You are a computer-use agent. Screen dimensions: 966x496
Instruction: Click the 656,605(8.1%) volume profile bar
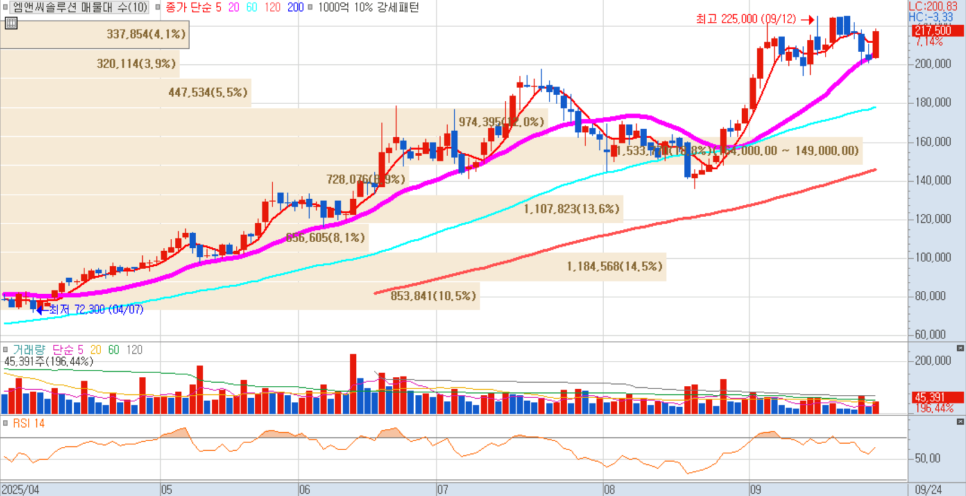pyautogui.click(x=184, y=238)
